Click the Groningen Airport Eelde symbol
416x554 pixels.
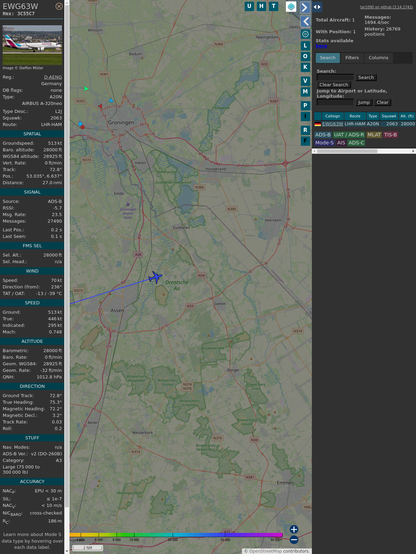(128, 204)
